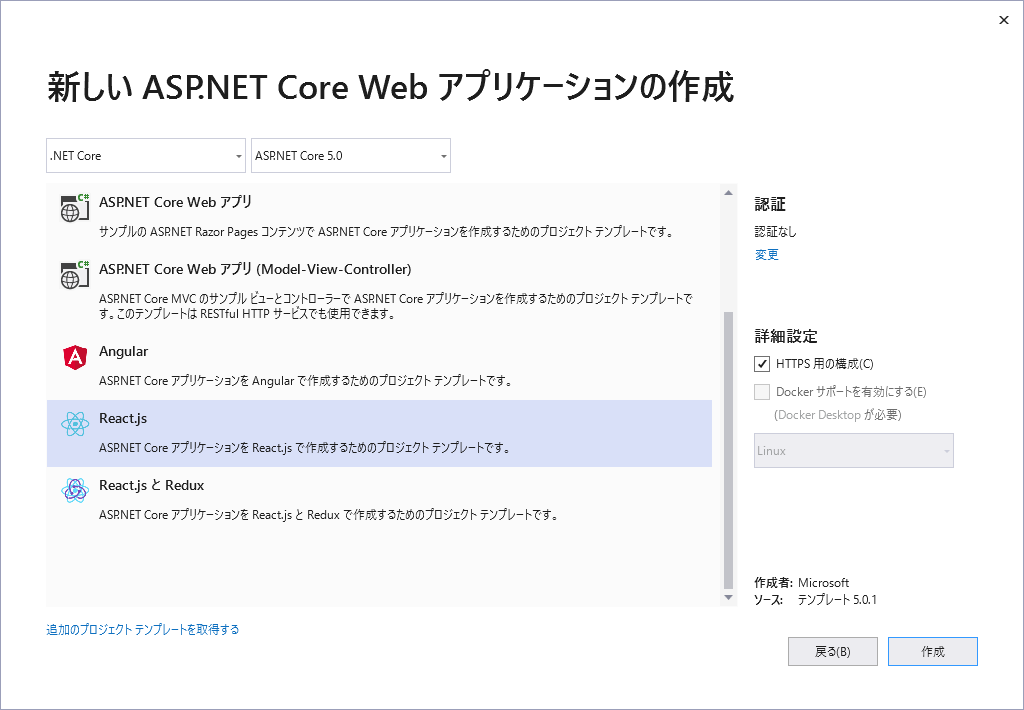Open the .NET Core framework dropdown
Image resolution: width=1024 pixels, height=710 pixels.
pos(146,155)
